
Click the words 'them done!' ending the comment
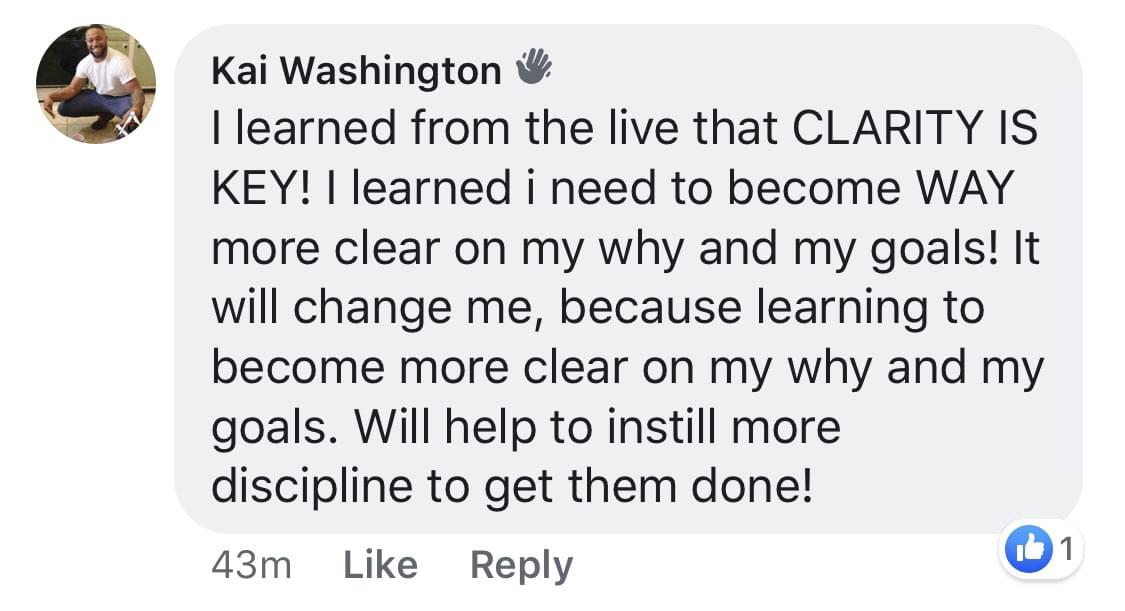coord(690,487)
